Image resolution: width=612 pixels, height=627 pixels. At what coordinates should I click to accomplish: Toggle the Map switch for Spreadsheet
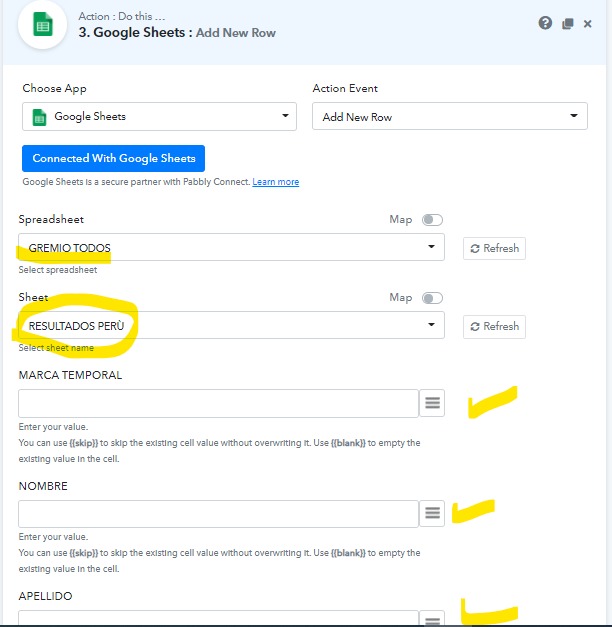tap(432, 220)
